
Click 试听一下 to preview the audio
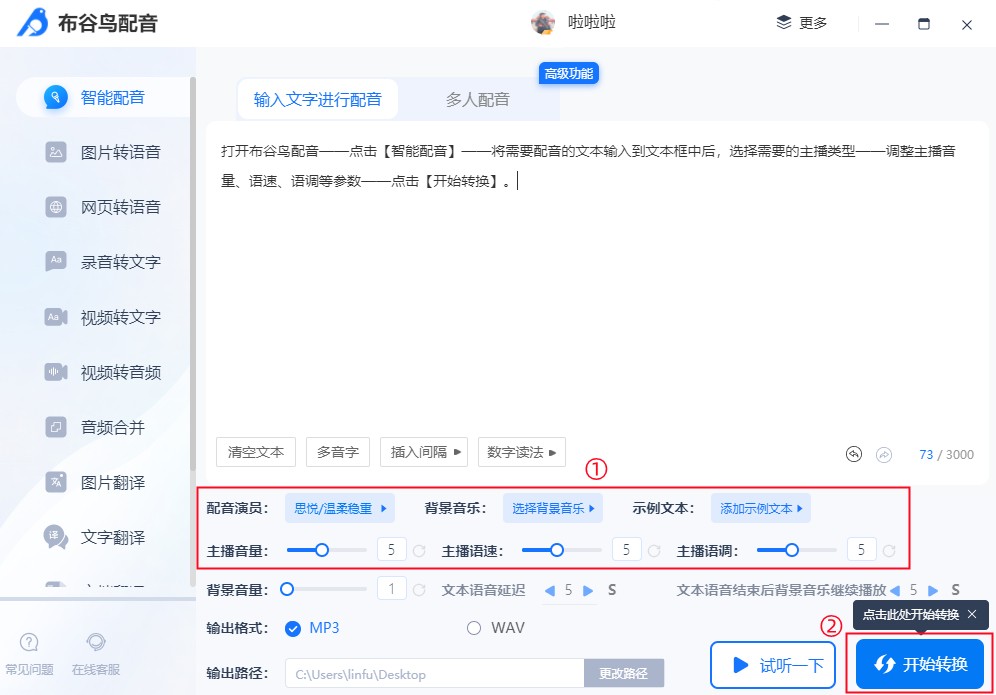coord(772,663)
